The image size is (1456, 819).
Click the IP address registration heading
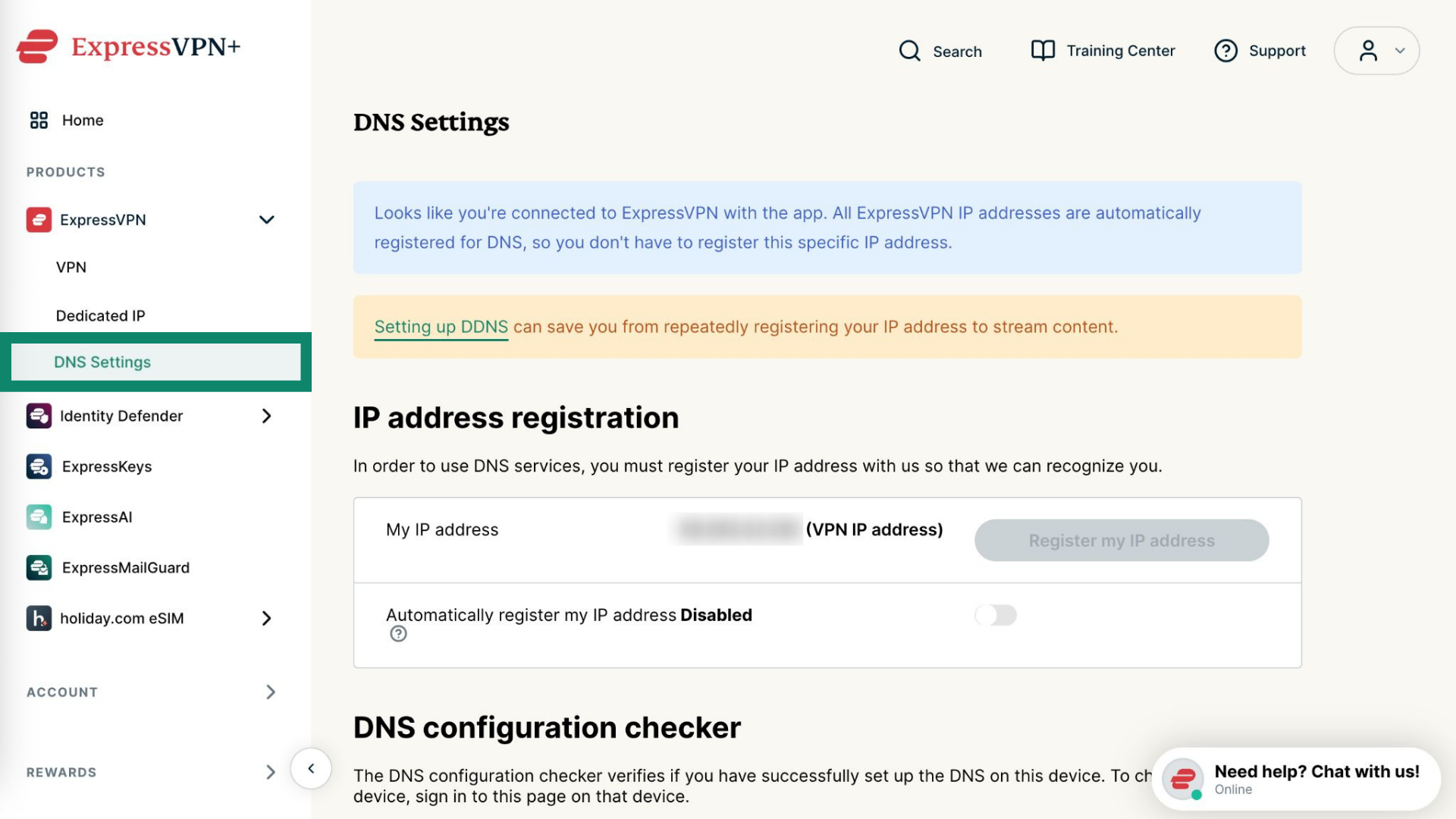pyautogui.click(x=516, y=418)
